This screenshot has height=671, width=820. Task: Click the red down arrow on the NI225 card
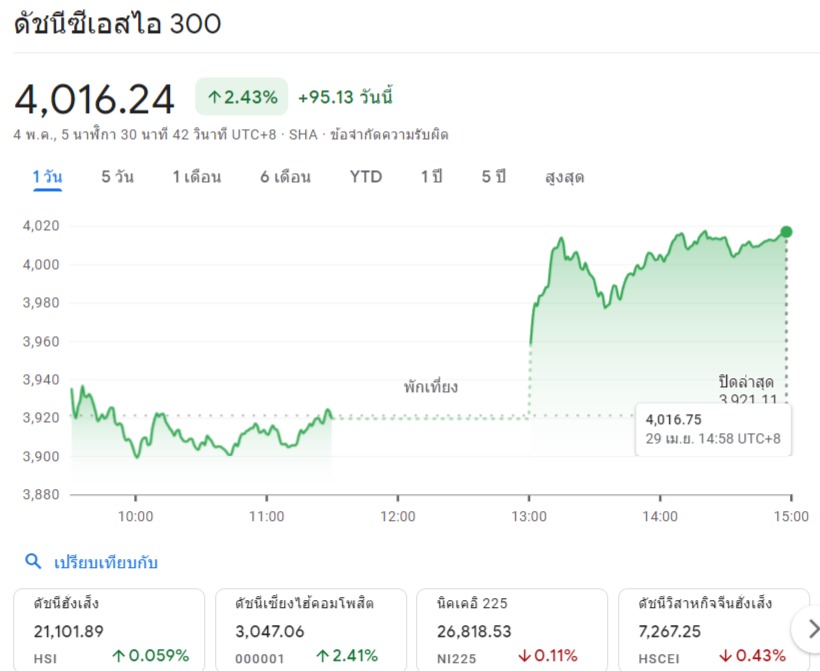pos(524,656)
